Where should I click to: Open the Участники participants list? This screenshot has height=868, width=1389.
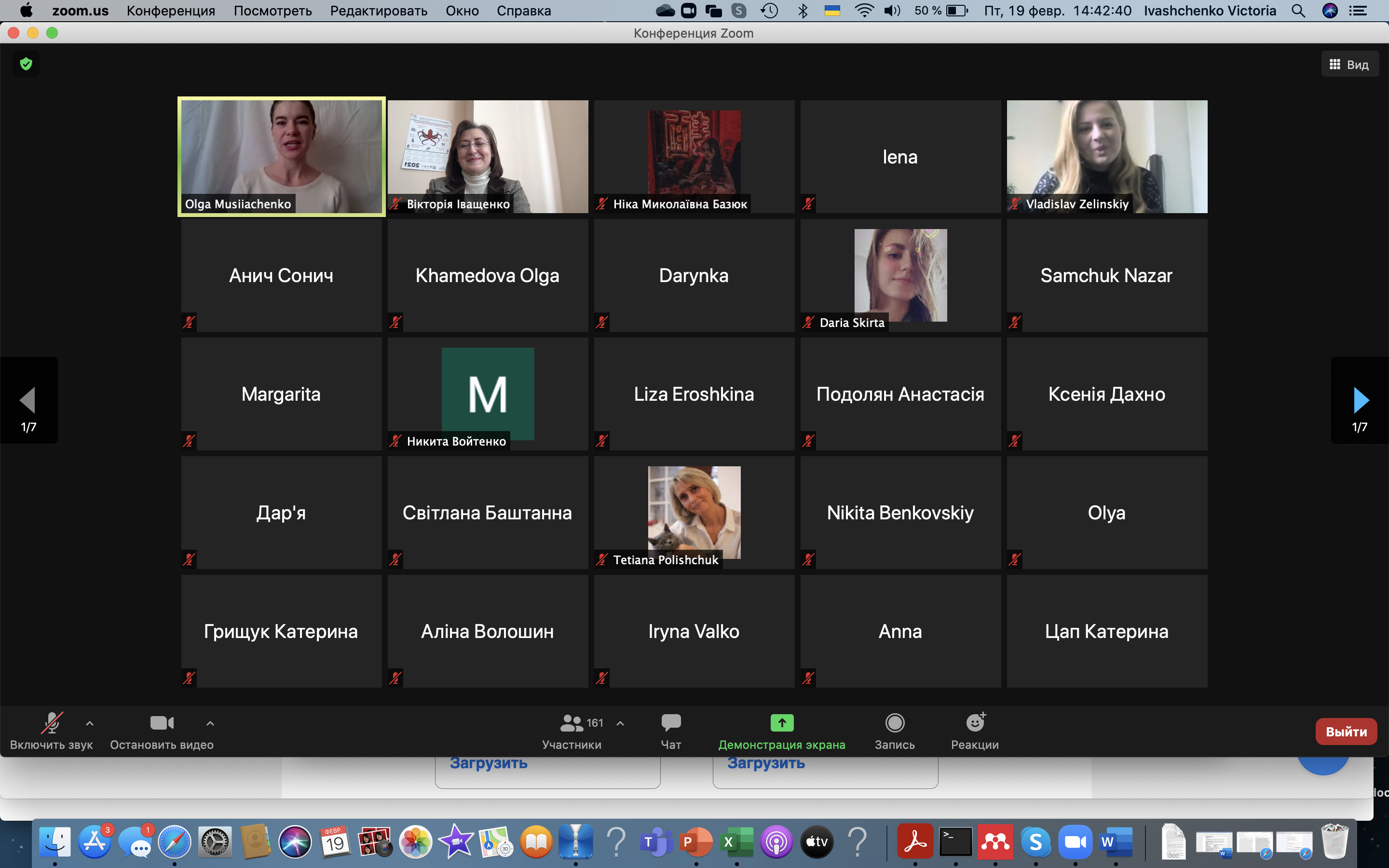click(x=572, y=730)
